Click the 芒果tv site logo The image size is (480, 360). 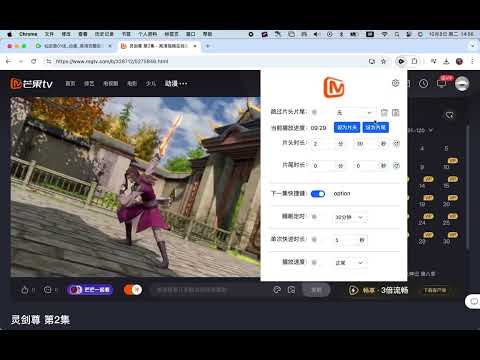(31, 83)
